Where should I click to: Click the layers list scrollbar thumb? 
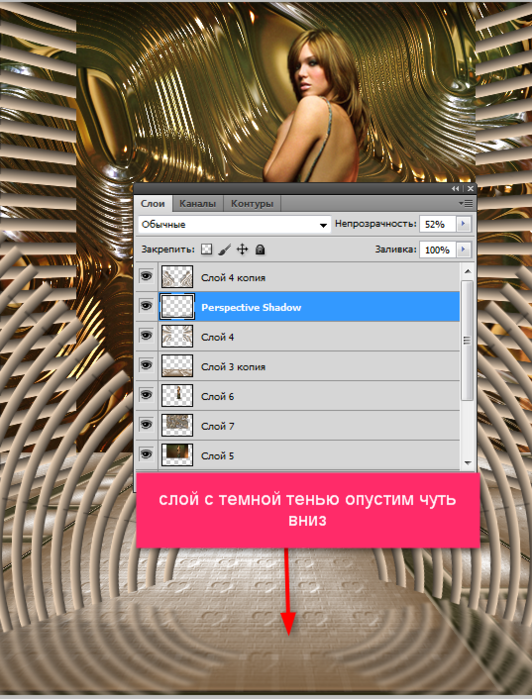point(467,341)
